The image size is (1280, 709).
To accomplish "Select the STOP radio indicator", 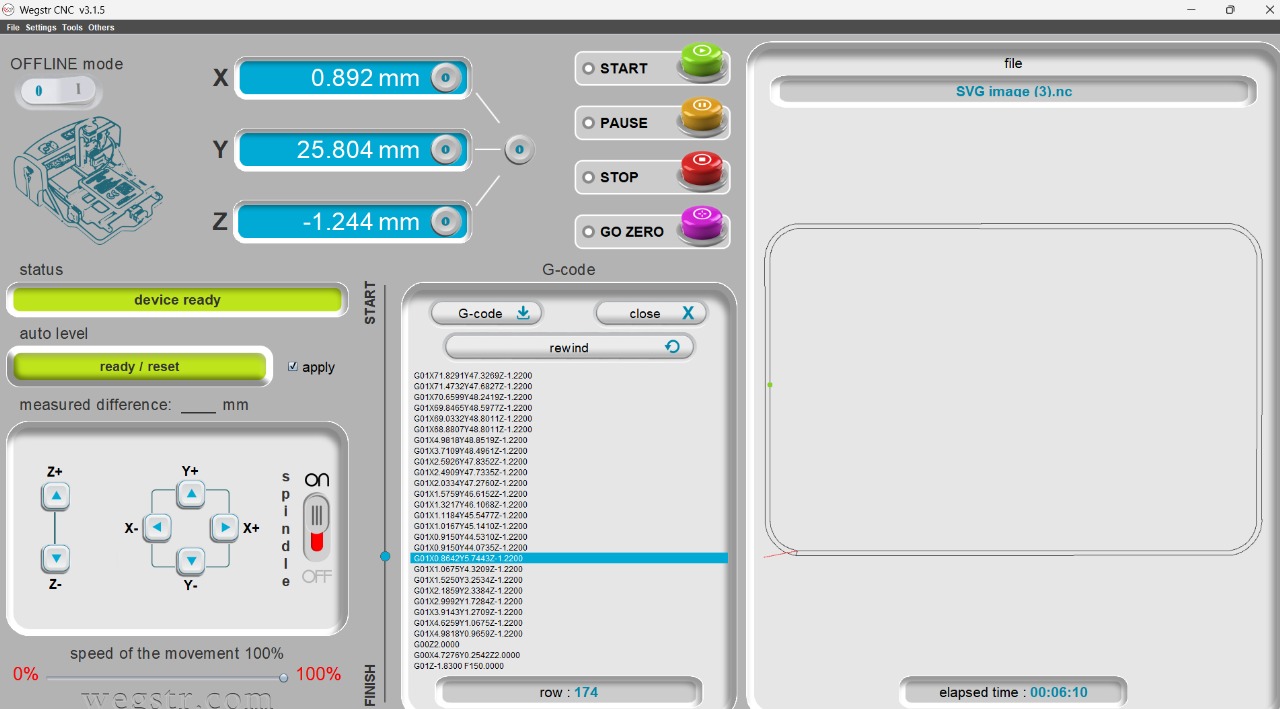I will point(588,177).
